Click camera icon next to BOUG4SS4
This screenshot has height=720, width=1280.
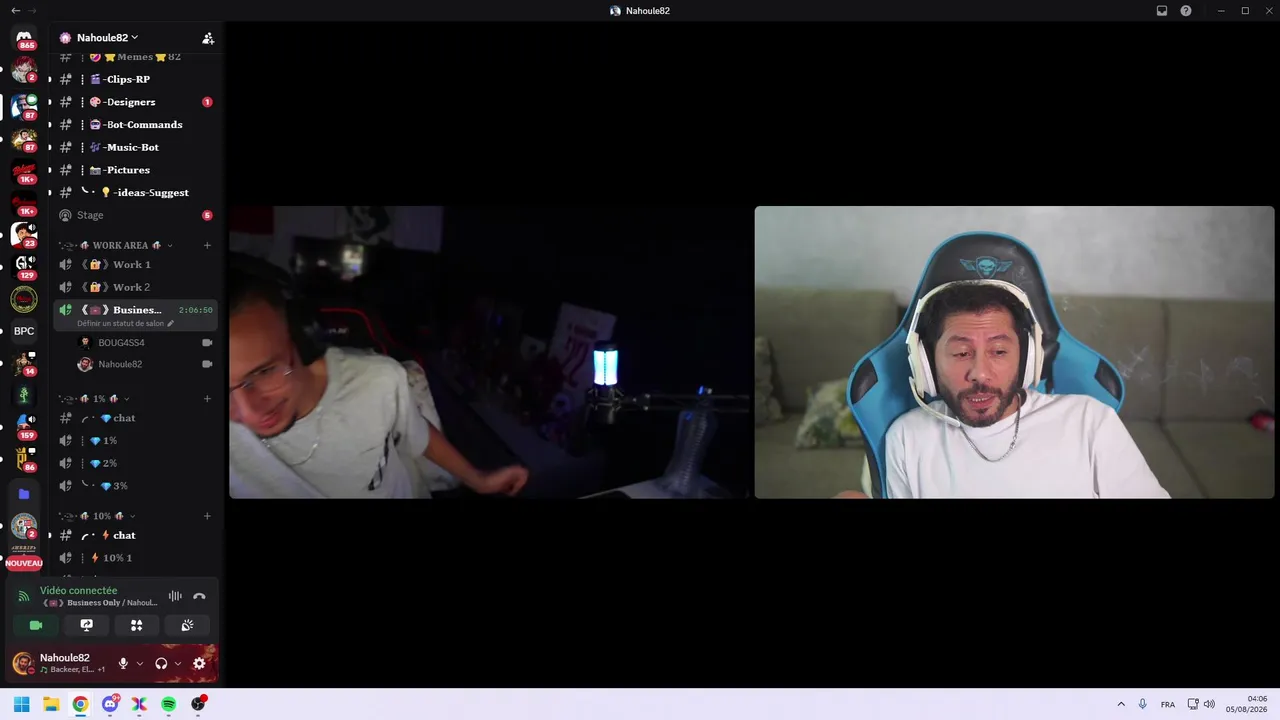pyautogui.click(x=207, y=343)
